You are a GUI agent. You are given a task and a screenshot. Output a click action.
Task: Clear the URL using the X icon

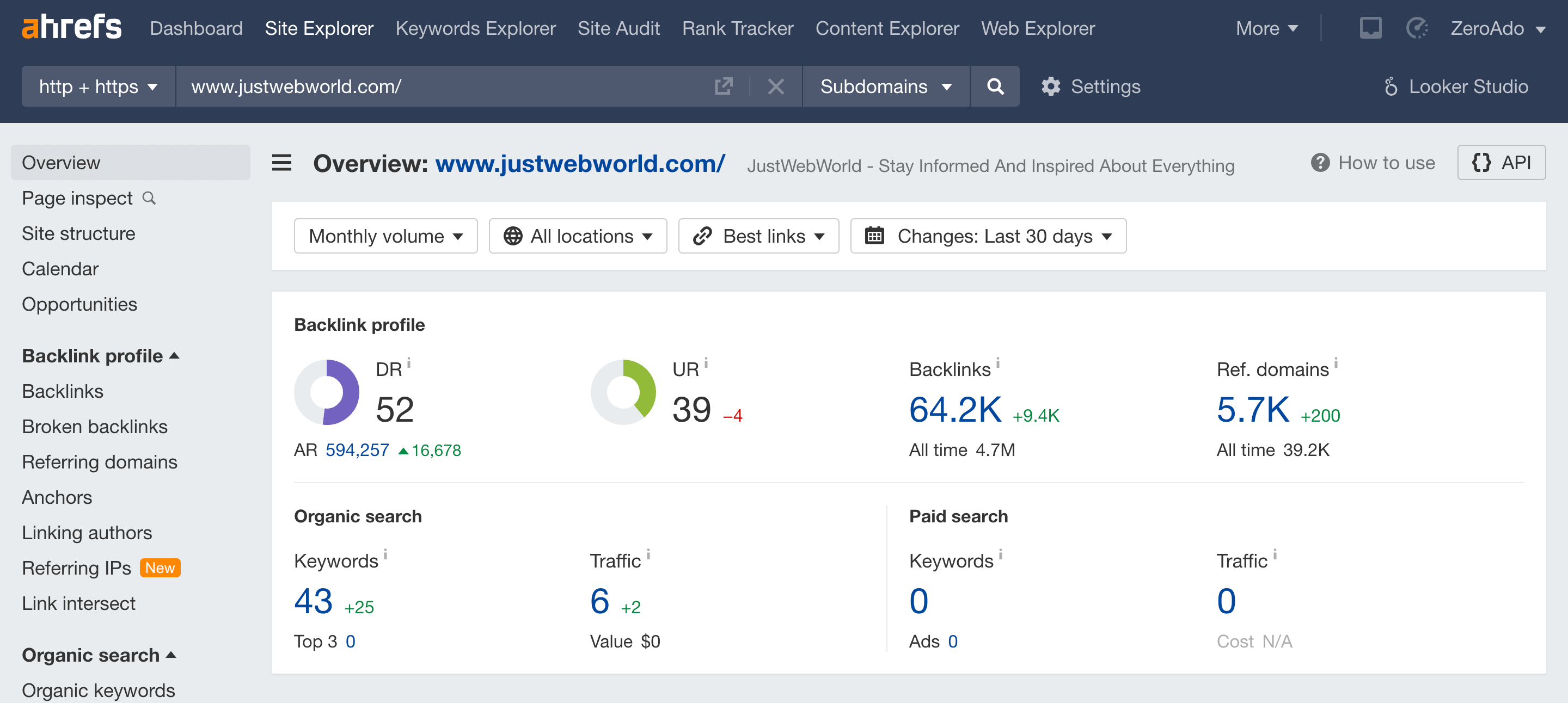pos(775,87)
